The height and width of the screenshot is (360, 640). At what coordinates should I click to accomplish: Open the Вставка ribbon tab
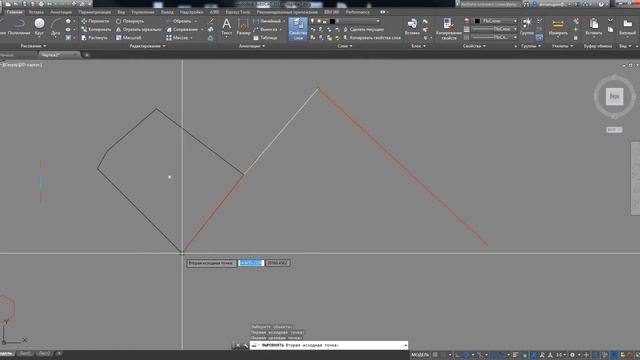tap(36, 12)
